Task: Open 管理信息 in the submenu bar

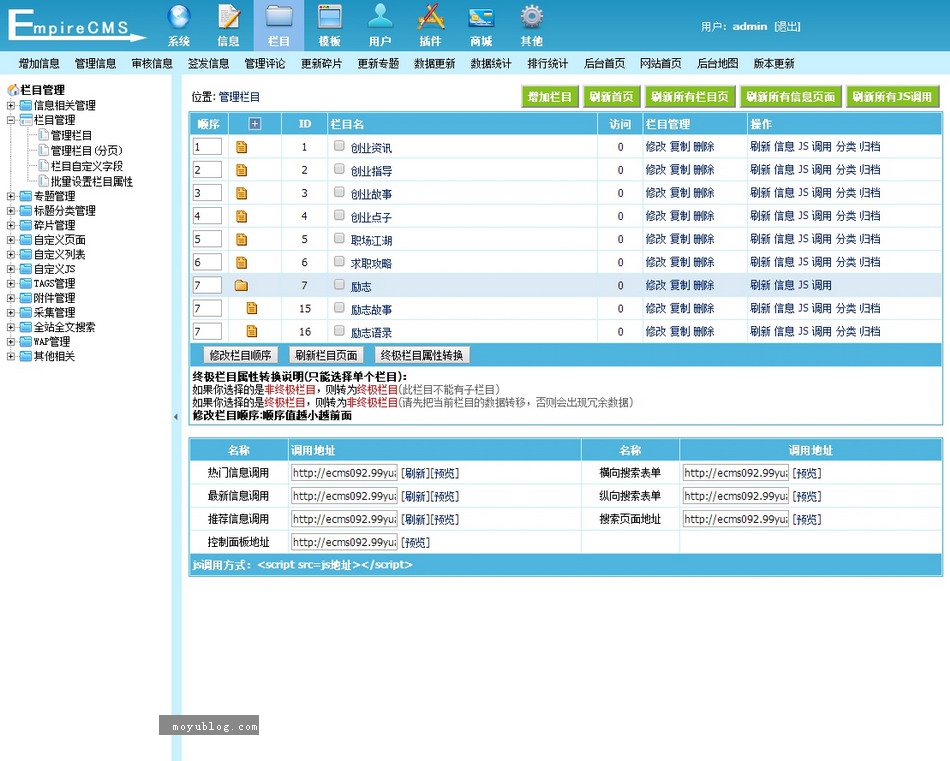Action: (x=96, y=64)
